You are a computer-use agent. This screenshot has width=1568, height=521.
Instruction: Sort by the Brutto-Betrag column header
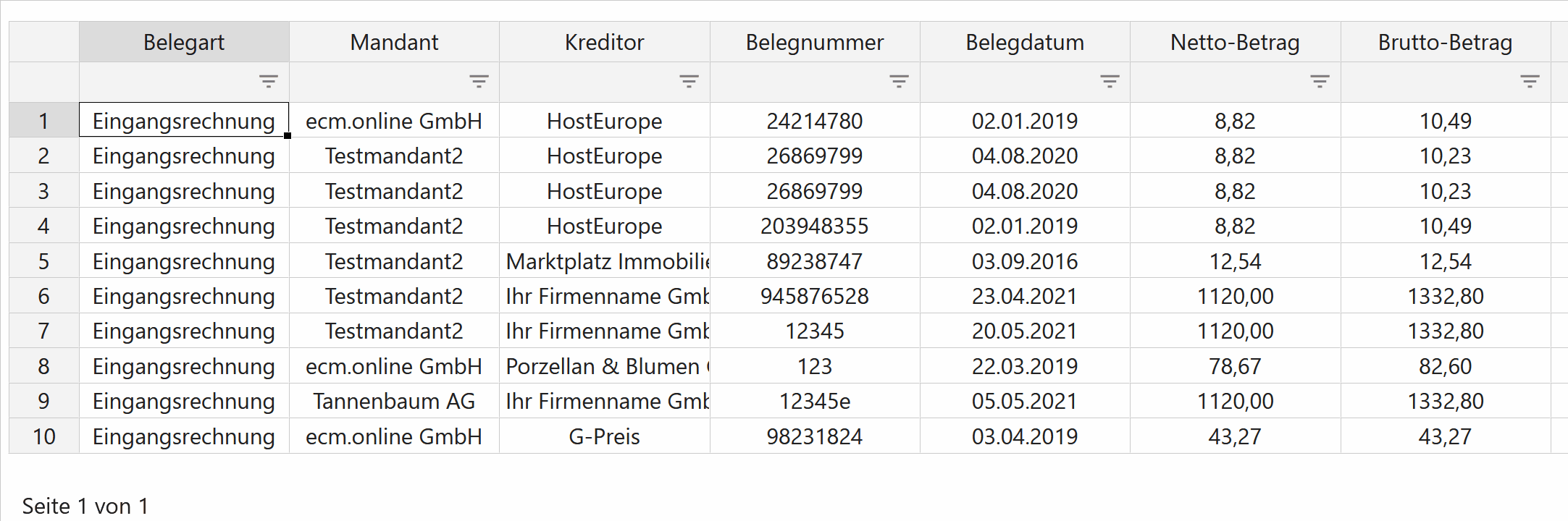coord(1446,42)
